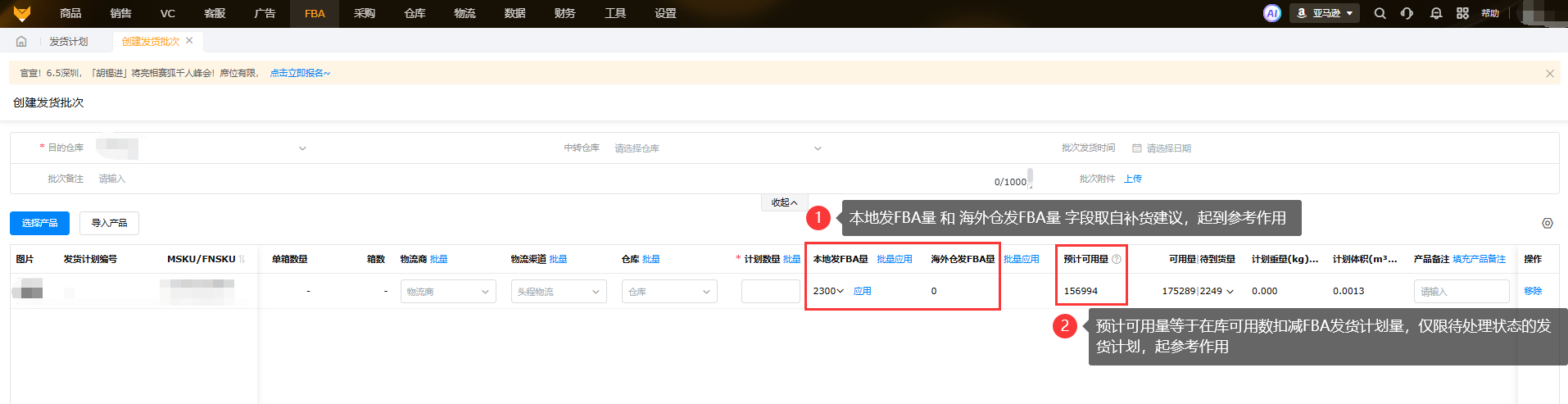Open the 设置 menu
1568x404 pixels.
tap(665, 13)
